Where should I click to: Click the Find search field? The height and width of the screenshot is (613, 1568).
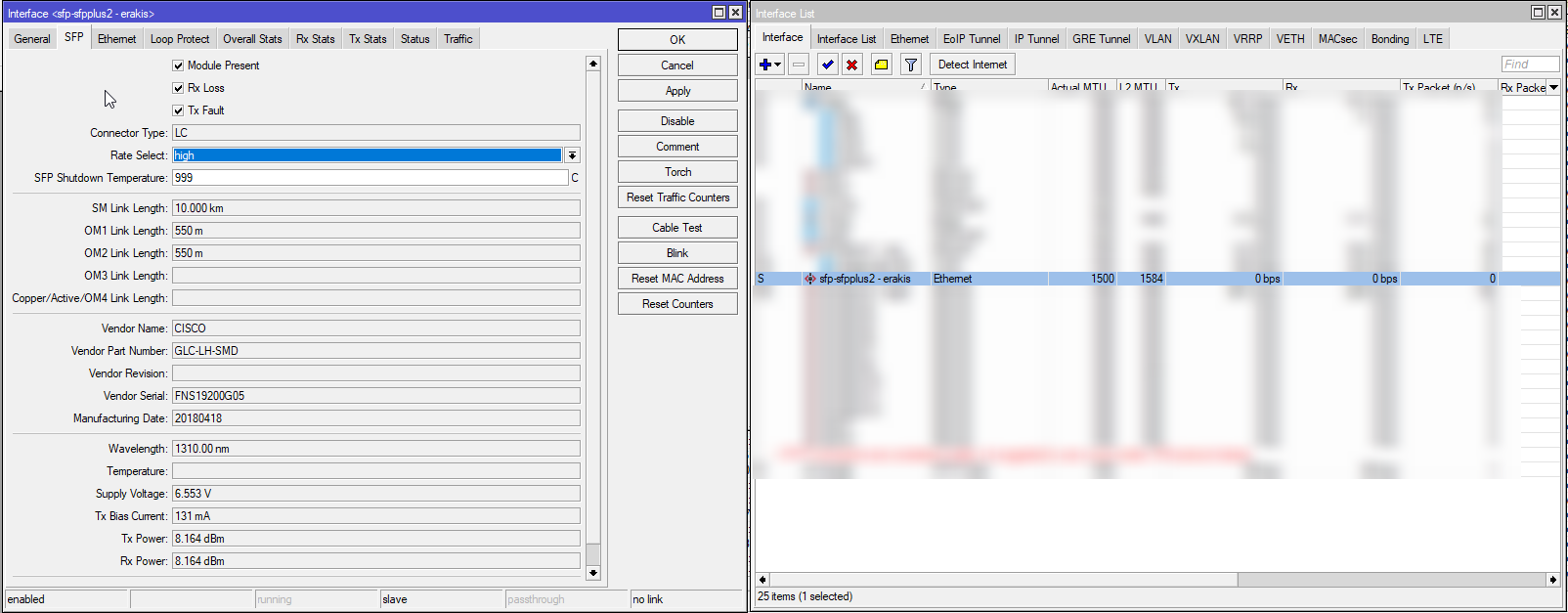(1530, 65)
